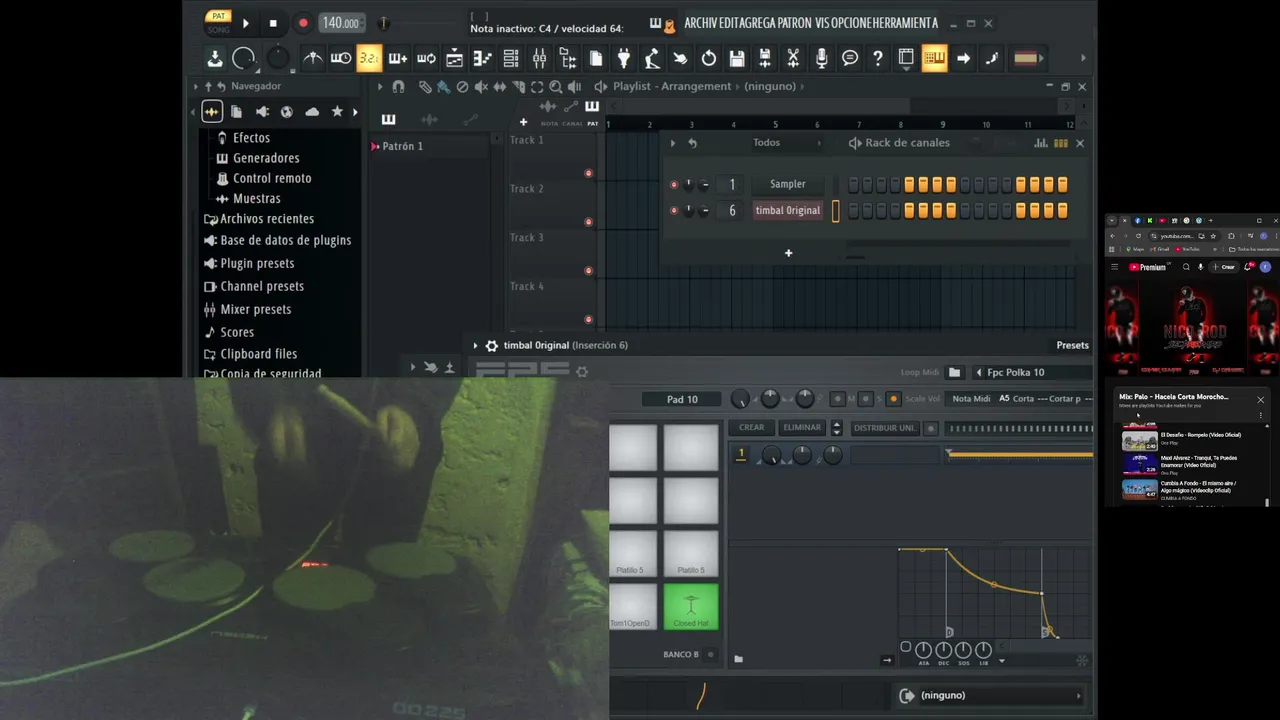Click the download arrow icon at toolbar left
The height and width of the screenshot is (720, 1280).
[215, 58]
